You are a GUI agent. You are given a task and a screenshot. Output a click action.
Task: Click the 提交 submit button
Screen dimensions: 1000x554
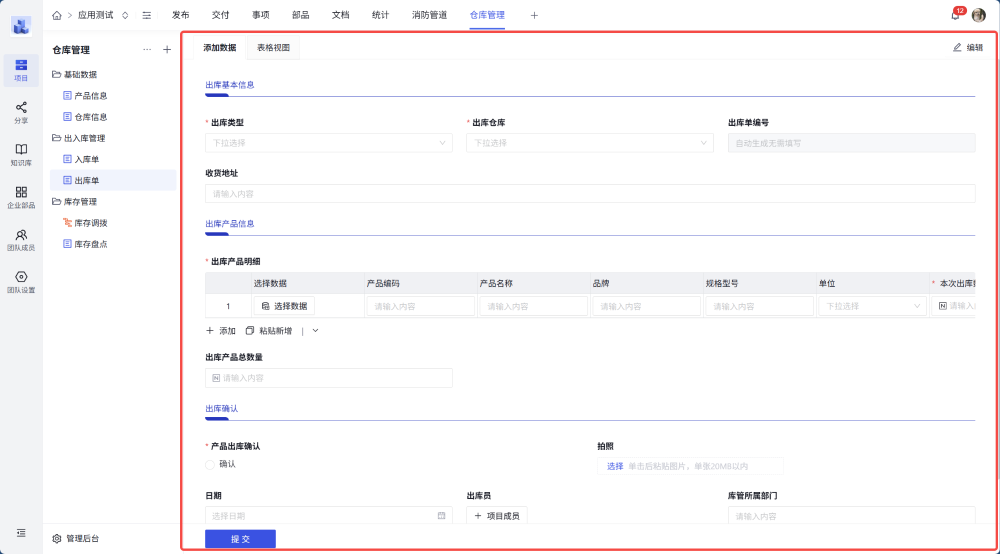click(x=240, y=538)
